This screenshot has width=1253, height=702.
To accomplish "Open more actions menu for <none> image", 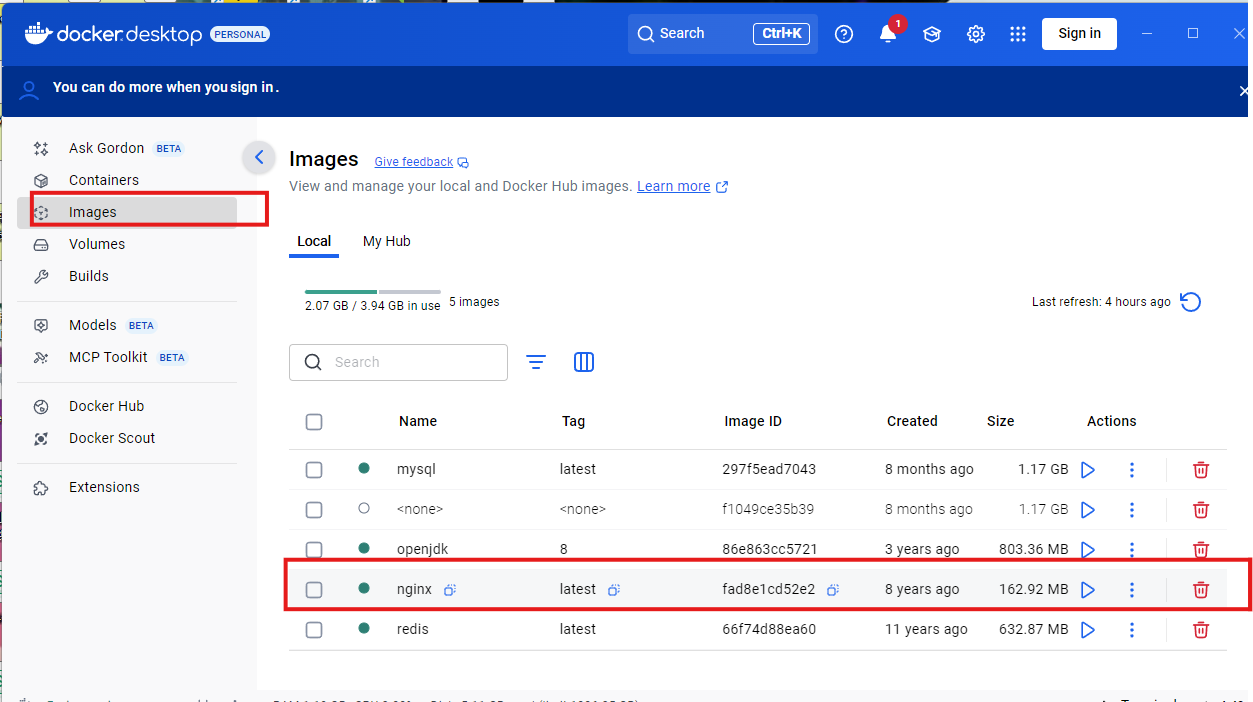I will 1132,509.
